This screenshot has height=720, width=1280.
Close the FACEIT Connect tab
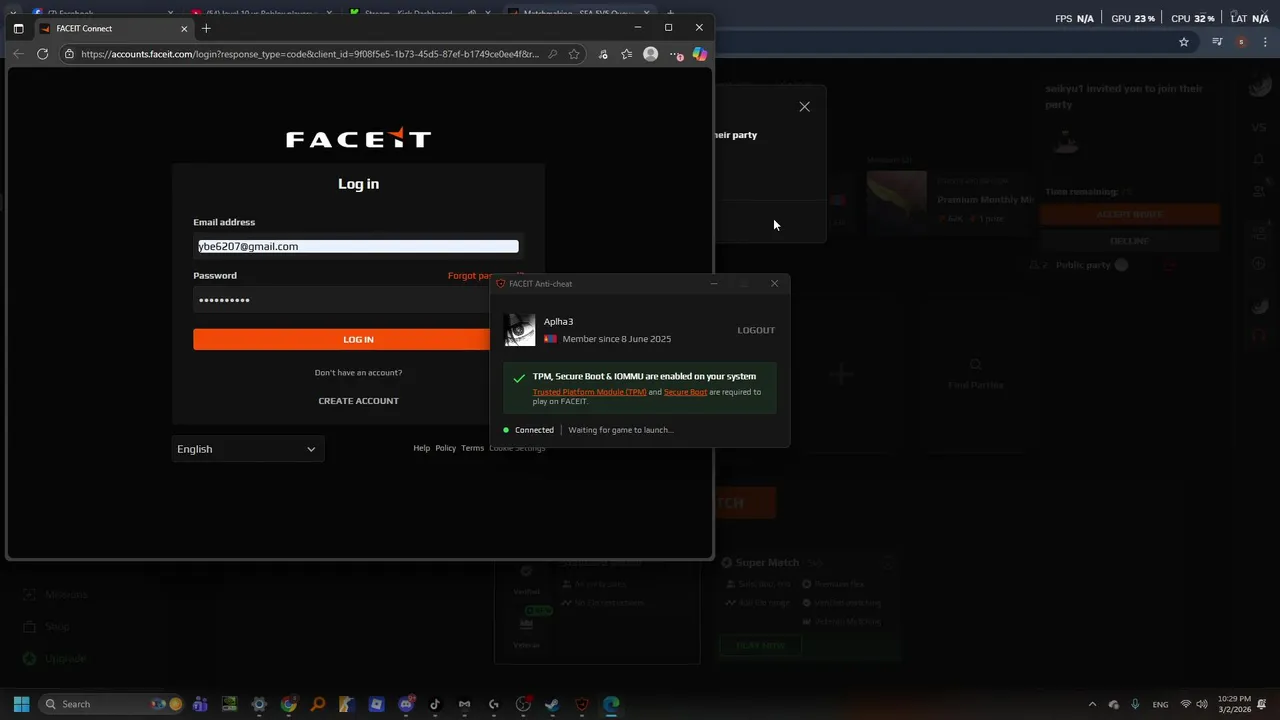[184, 28]
